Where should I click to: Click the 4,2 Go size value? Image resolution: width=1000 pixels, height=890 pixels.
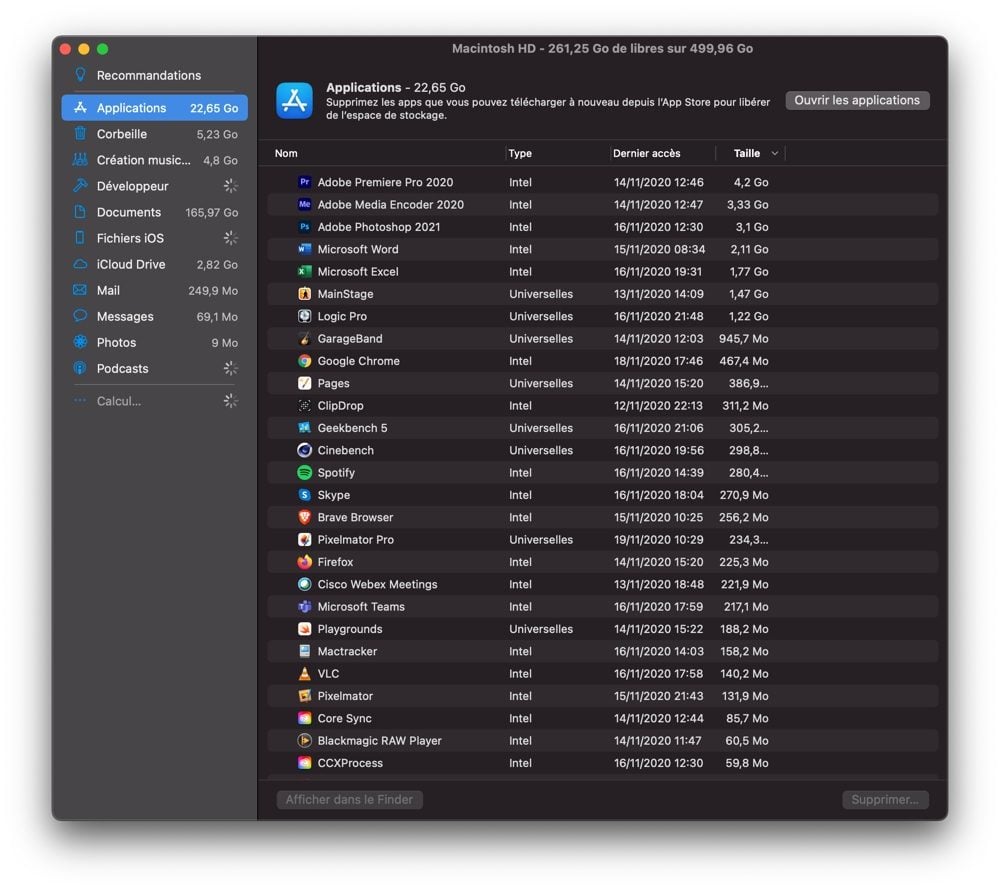click(751, 182)
